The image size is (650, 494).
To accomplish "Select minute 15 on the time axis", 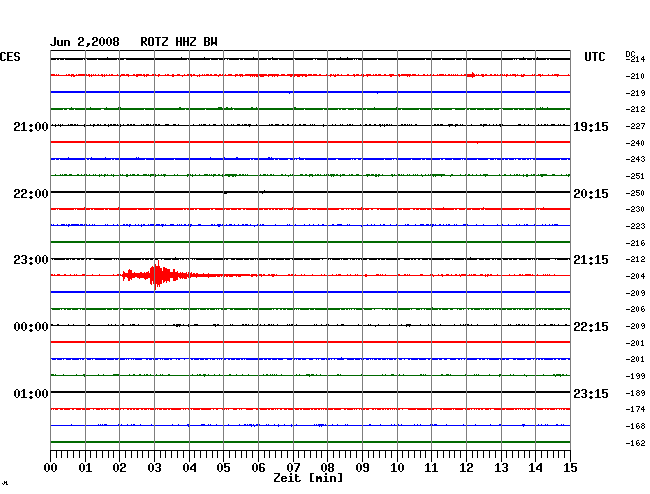I will click(x=570, y=468).
